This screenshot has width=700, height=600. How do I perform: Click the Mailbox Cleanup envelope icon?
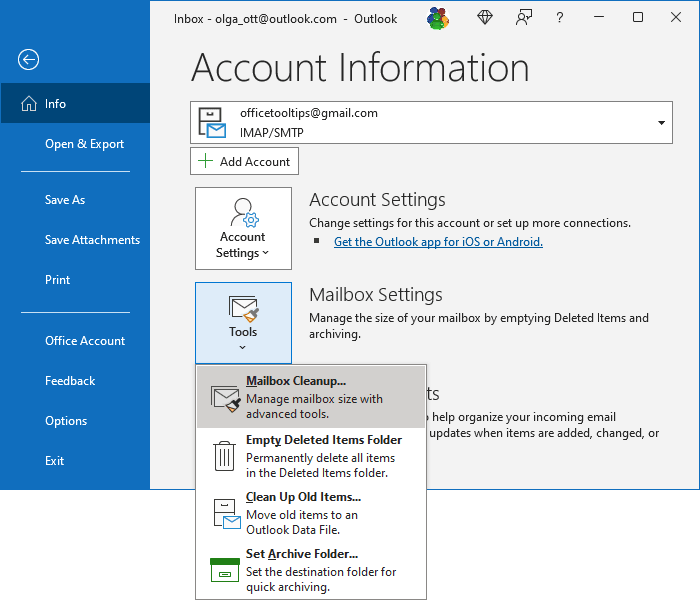coord(225,399)
